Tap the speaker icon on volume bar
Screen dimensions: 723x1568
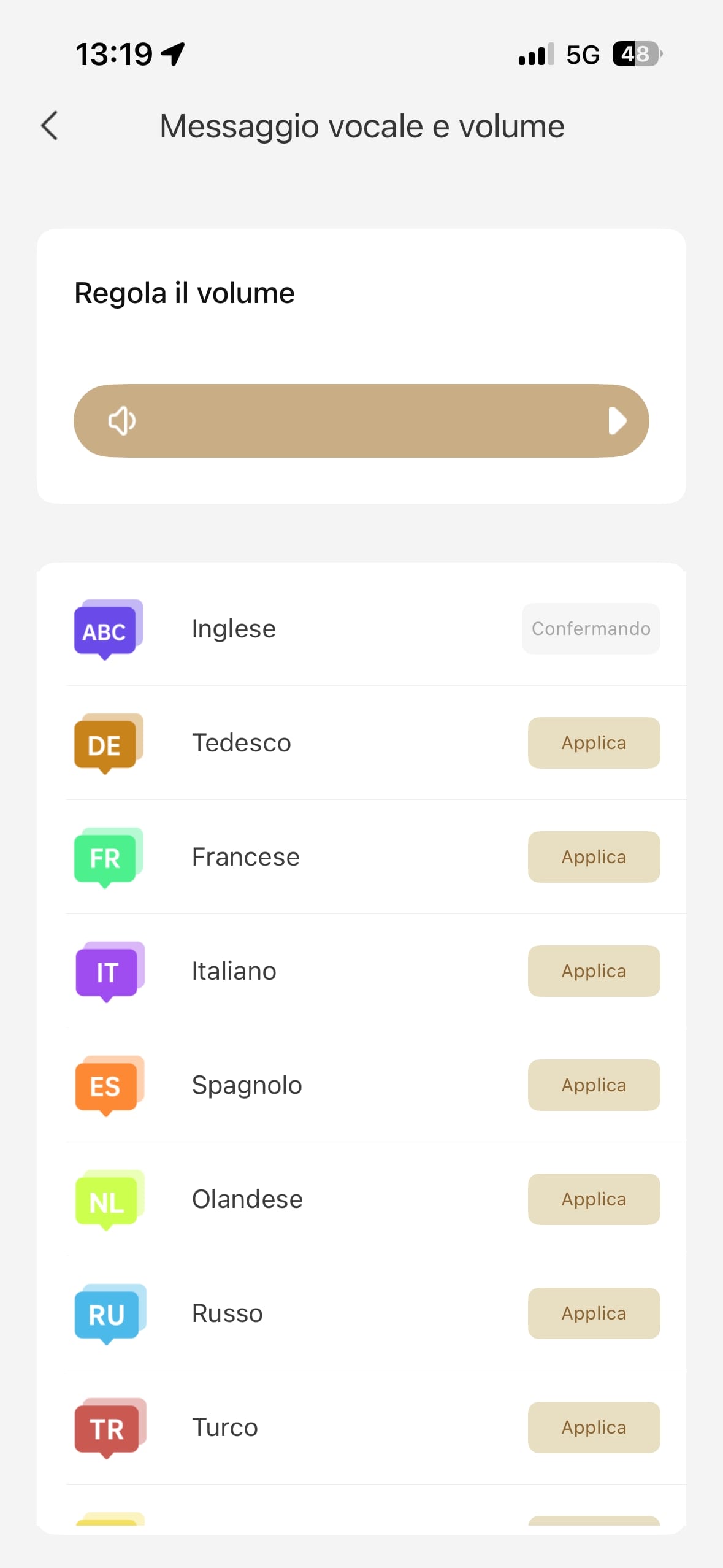coord(122,421)
